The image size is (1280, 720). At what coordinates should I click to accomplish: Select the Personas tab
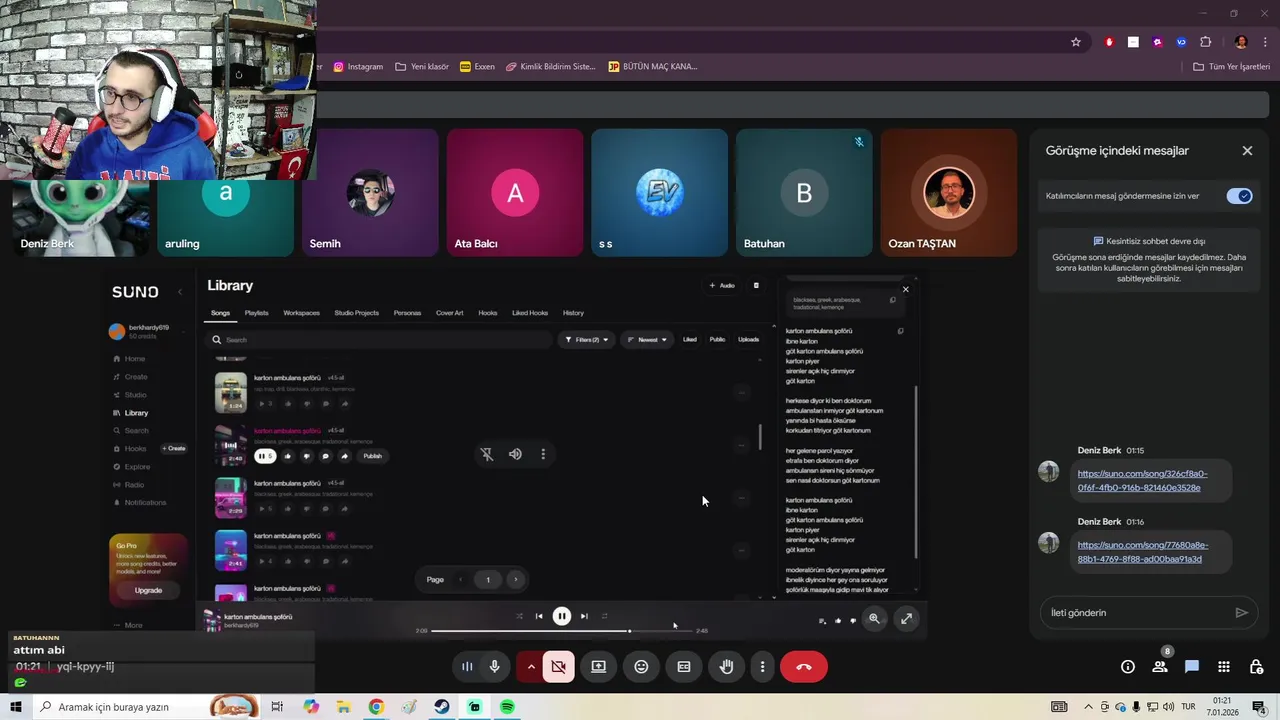pyautogui.click(x=407, y=313)
